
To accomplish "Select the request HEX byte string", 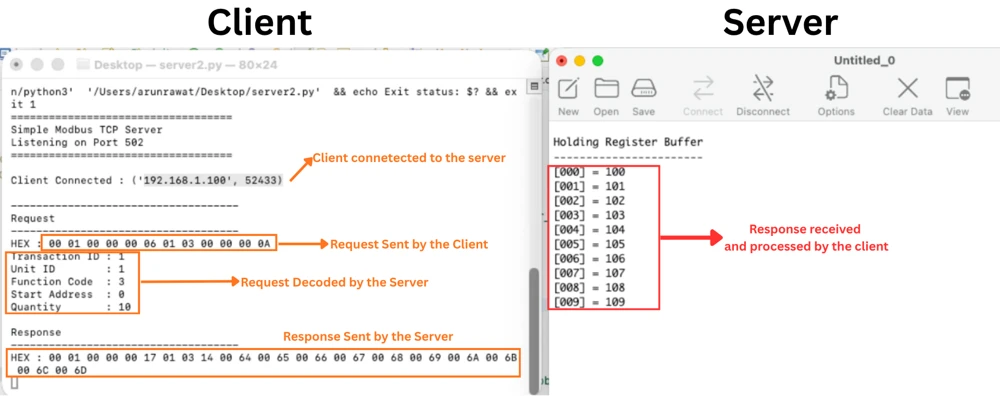I will 159,244.
